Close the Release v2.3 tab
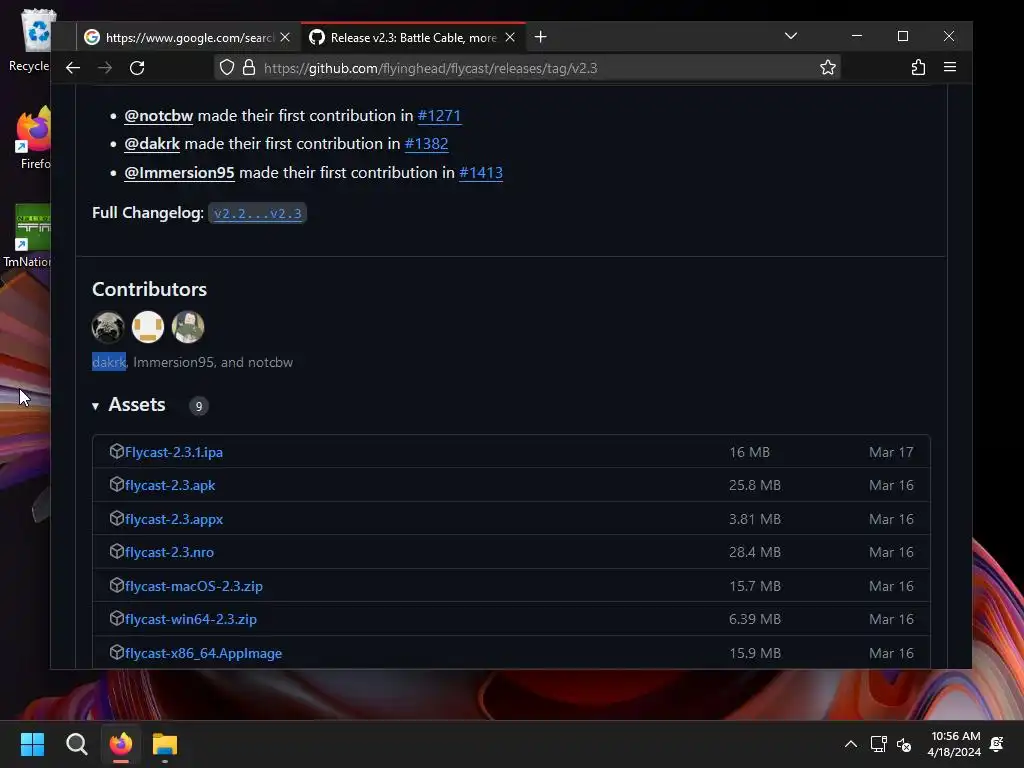The width and height of the screenshot is (1024, 768). [510, 37]
